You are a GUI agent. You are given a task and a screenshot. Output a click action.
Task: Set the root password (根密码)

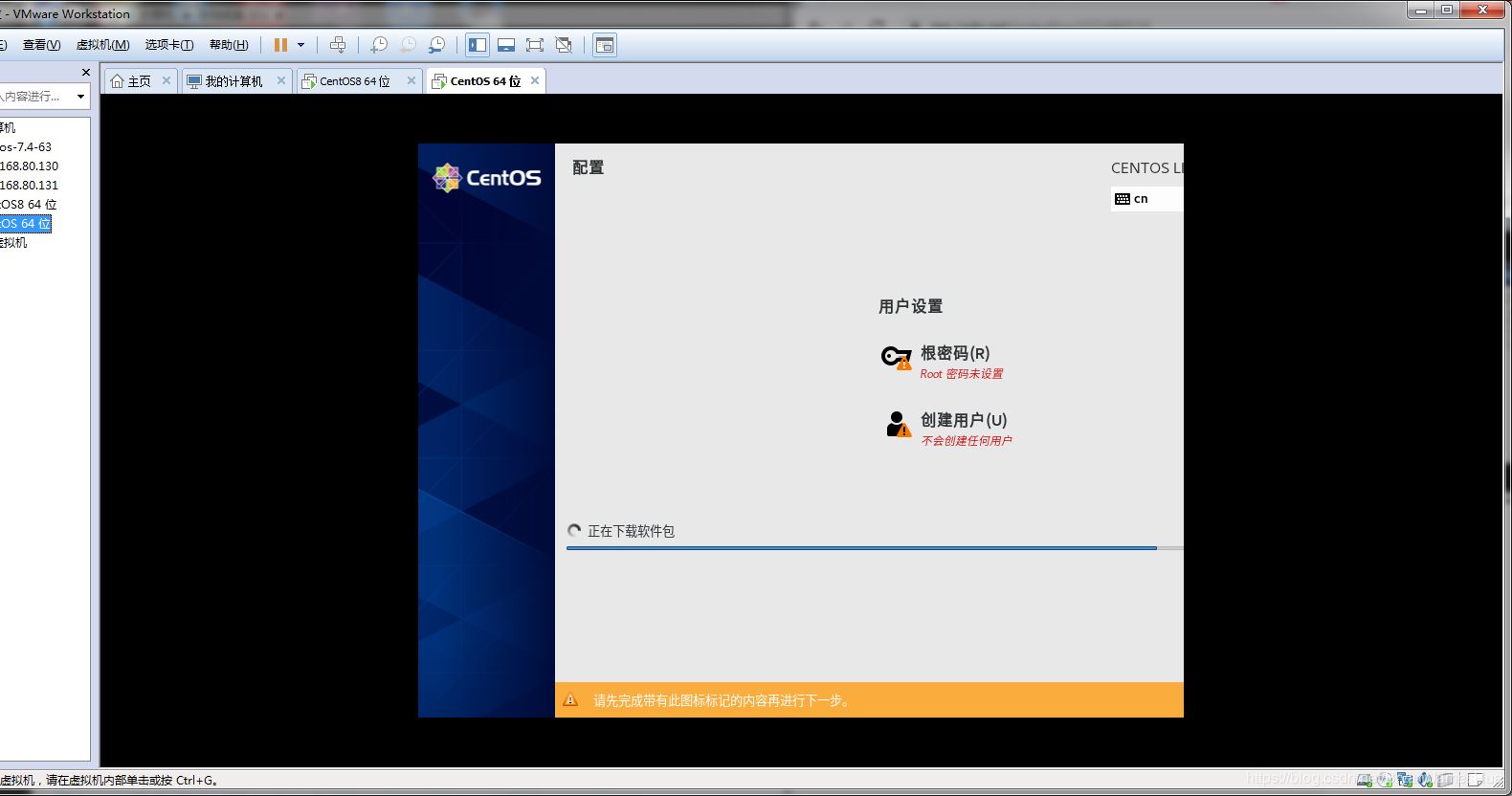954,353
